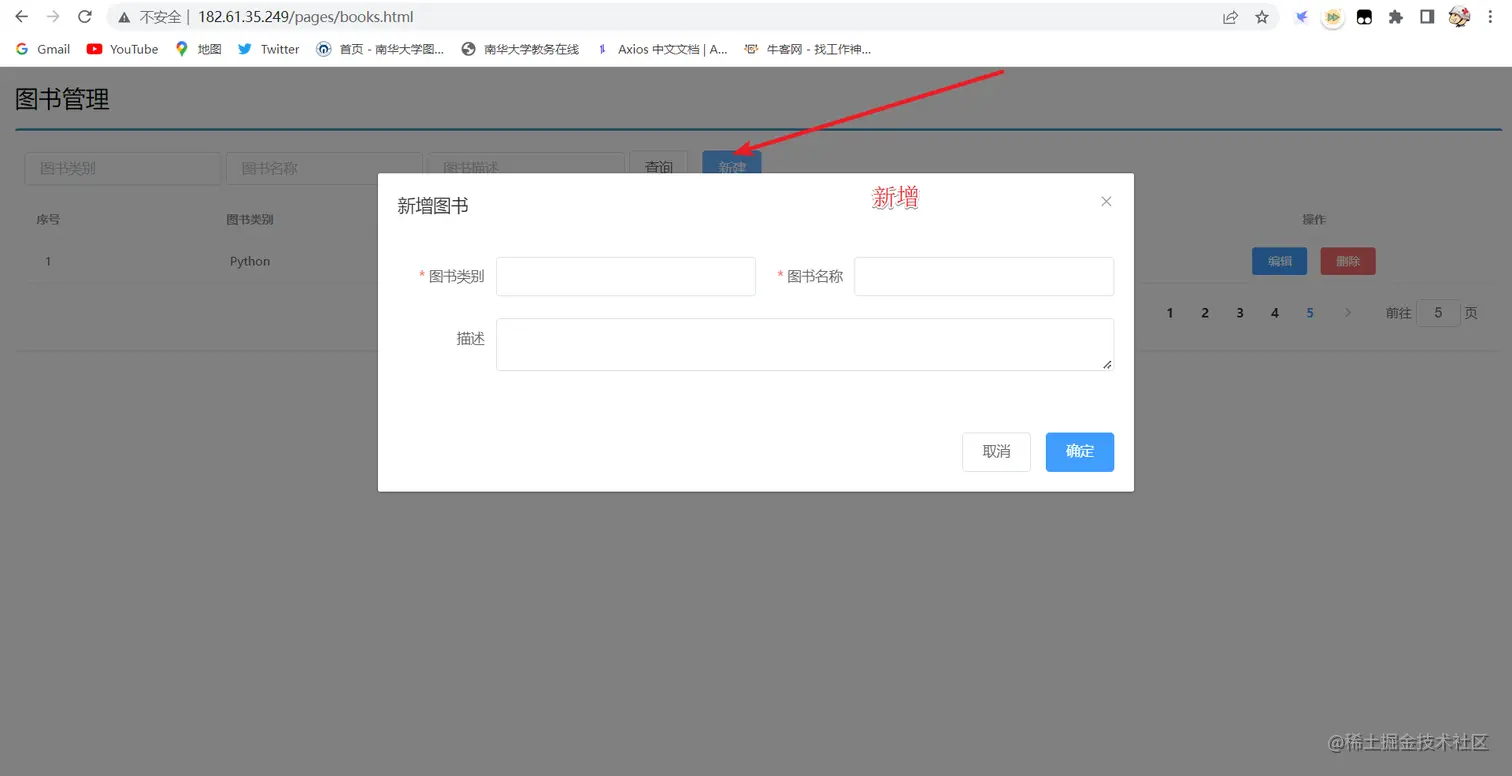Select current pagination page 5
1512x776 pixels.
(x=1310, y=313)
